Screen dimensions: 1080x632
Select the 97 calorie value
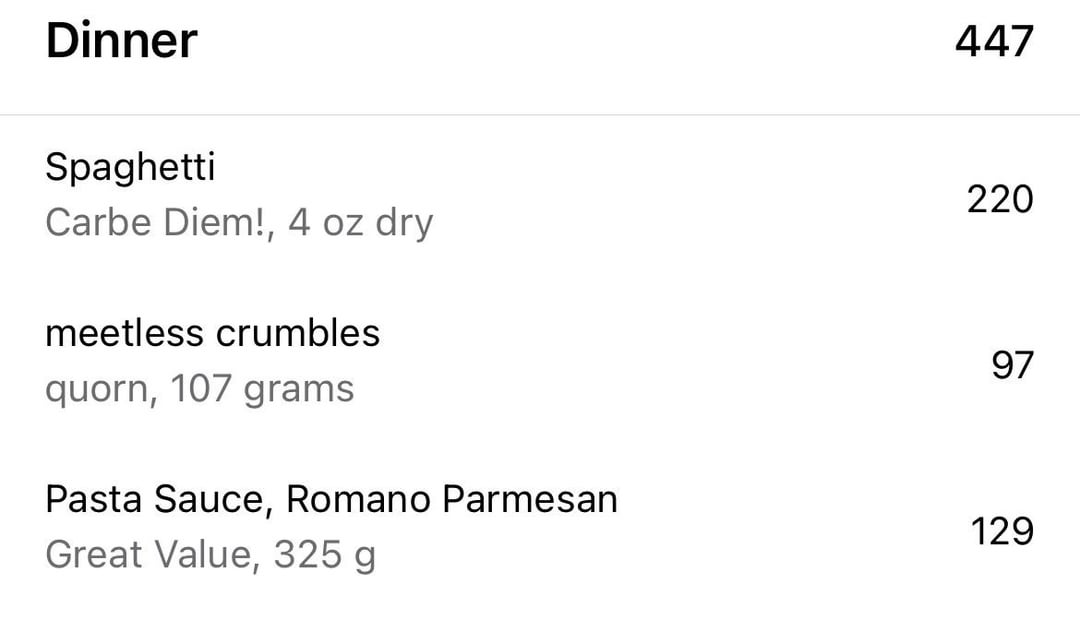pos(1012,366)
